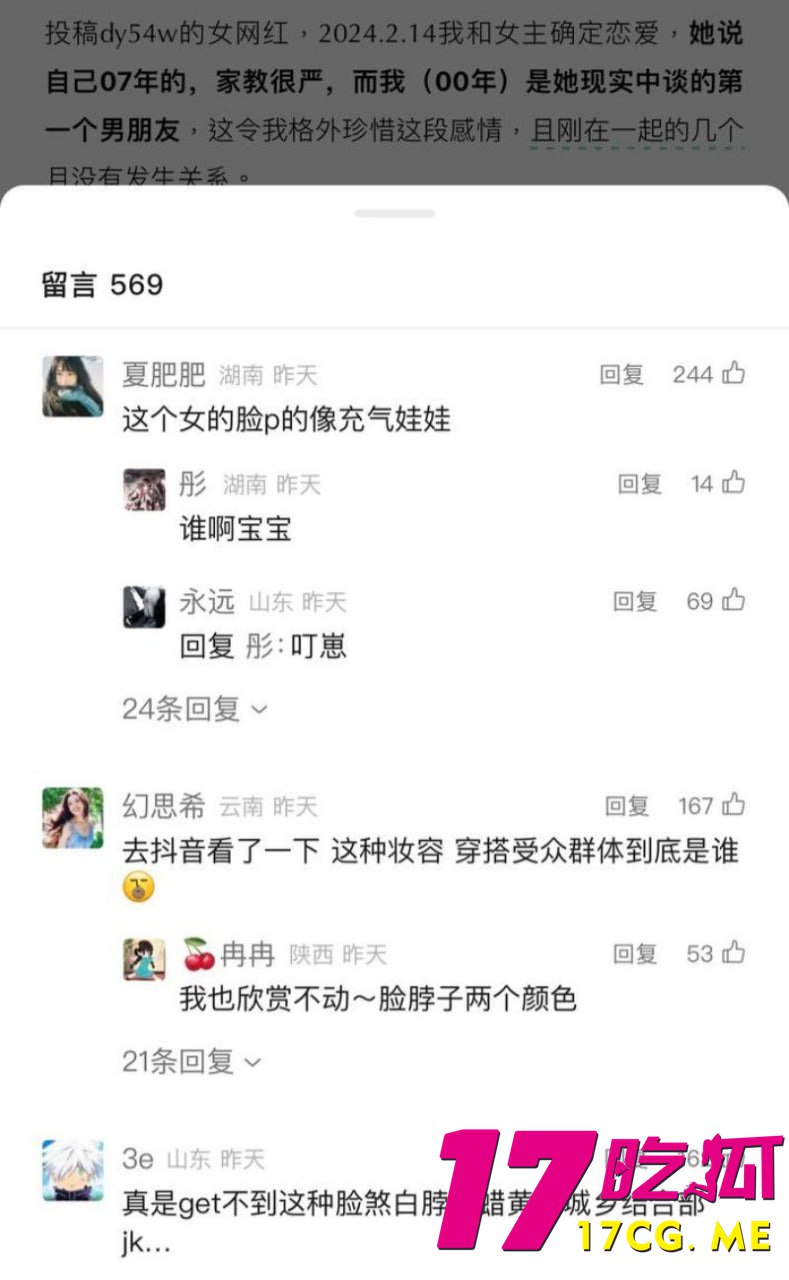
Task: Like 彤's reply with 14 likes
Action: click(734, 484)
